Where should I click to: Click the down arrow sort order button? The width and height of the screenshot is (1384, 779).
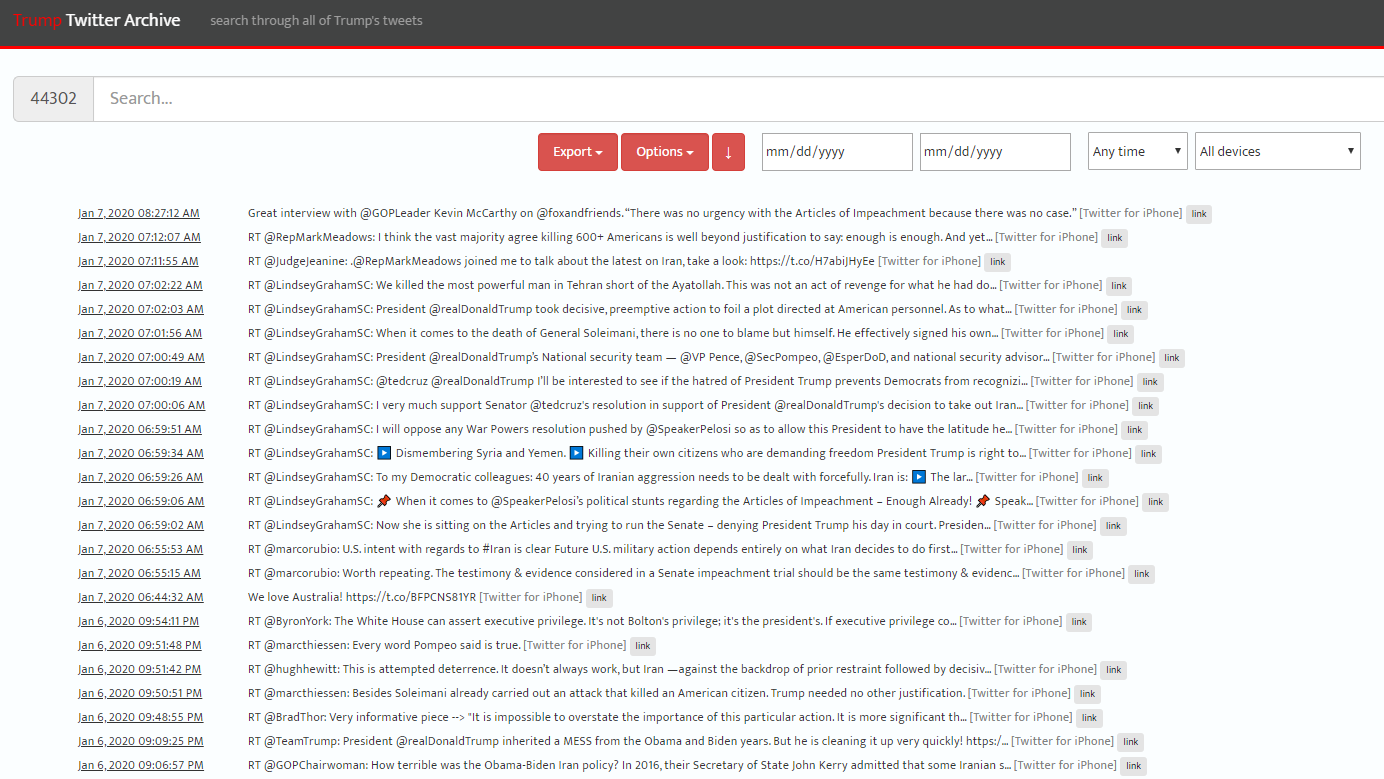[728, 152]
